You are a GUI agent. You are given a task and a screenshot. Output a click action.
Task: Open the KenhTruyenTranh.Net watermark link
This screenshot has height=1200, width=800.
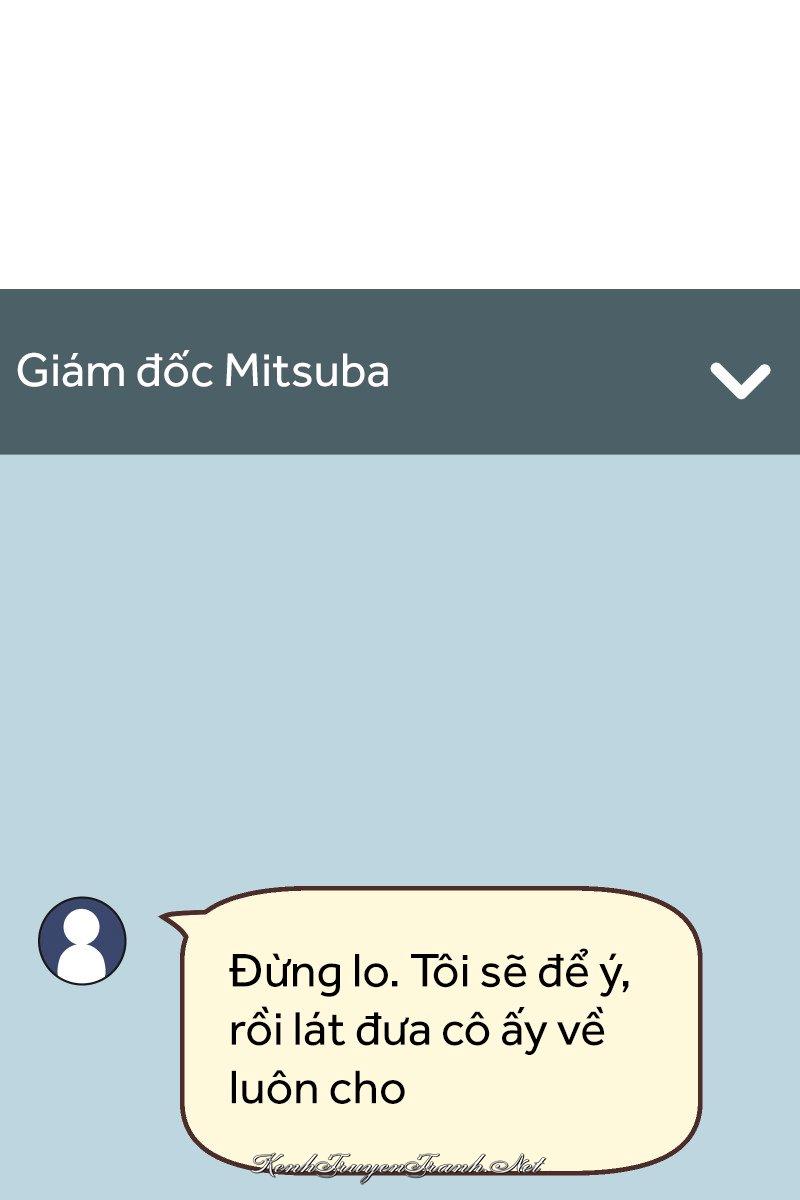pyautogui.click(x=397, y=1164)
